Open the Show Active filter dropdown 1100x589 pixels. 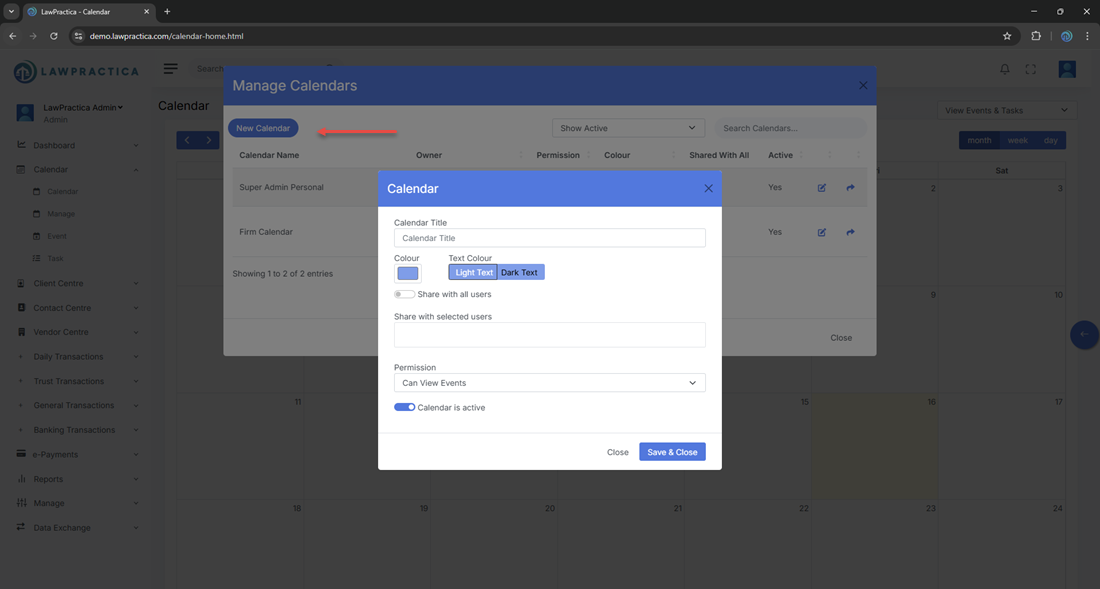(x=628, y=128)
